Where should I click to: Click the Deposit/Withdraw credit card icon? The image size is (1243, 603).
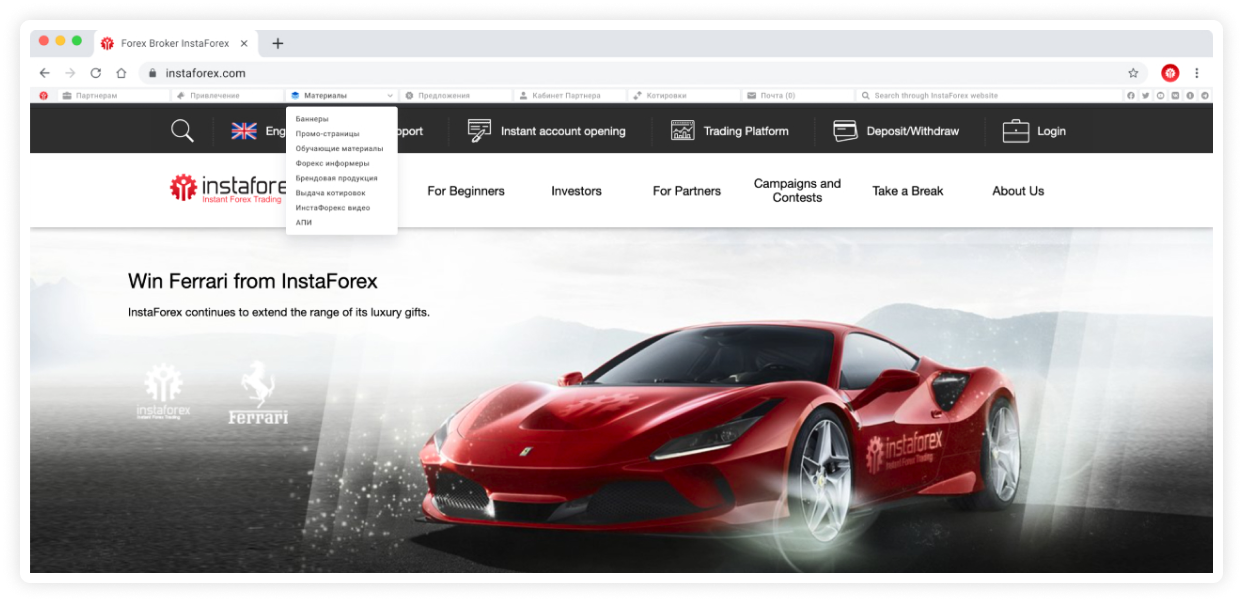click(845, 131)
